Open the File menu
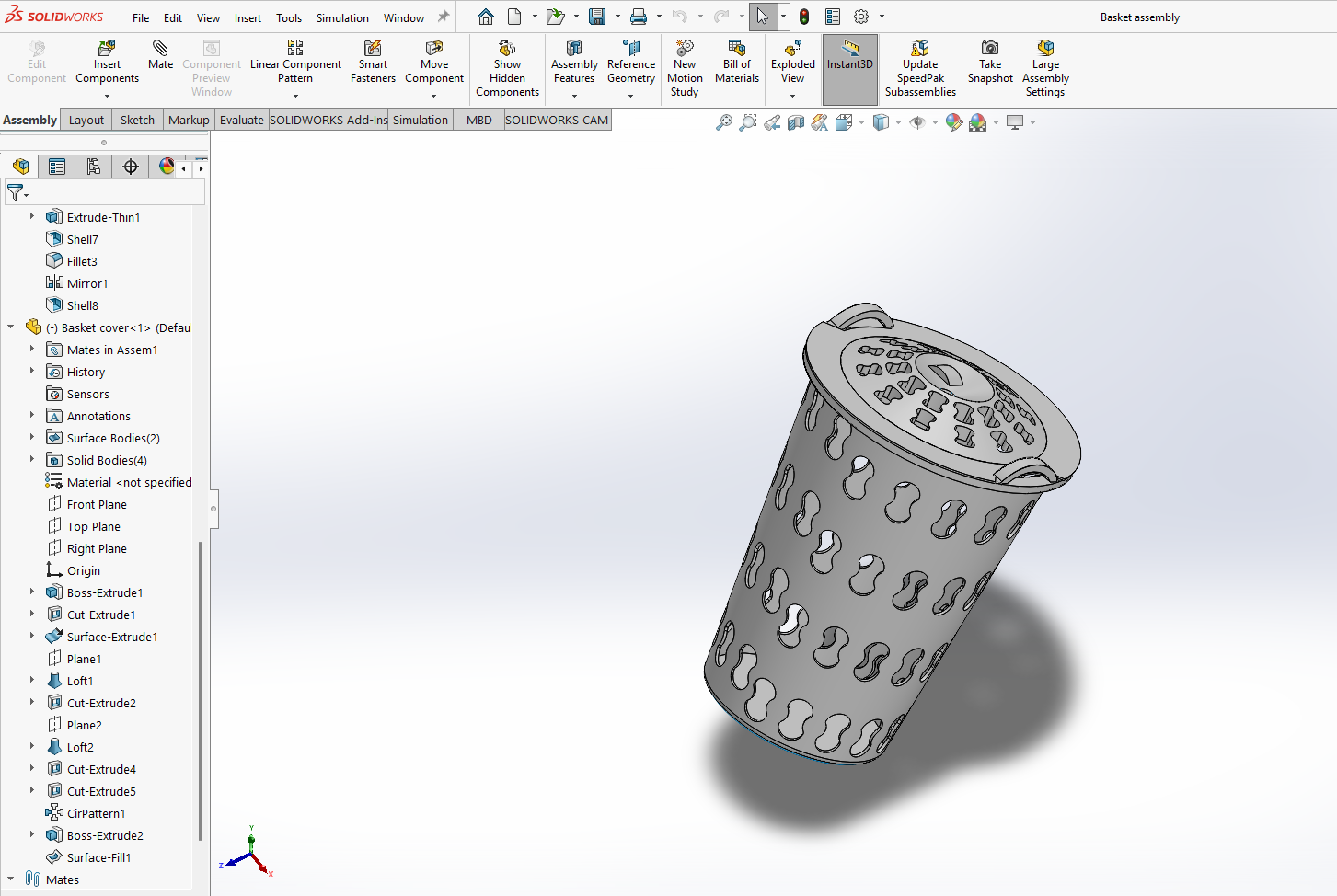Viewport: 1337px width, 896px height. point(141,17)
